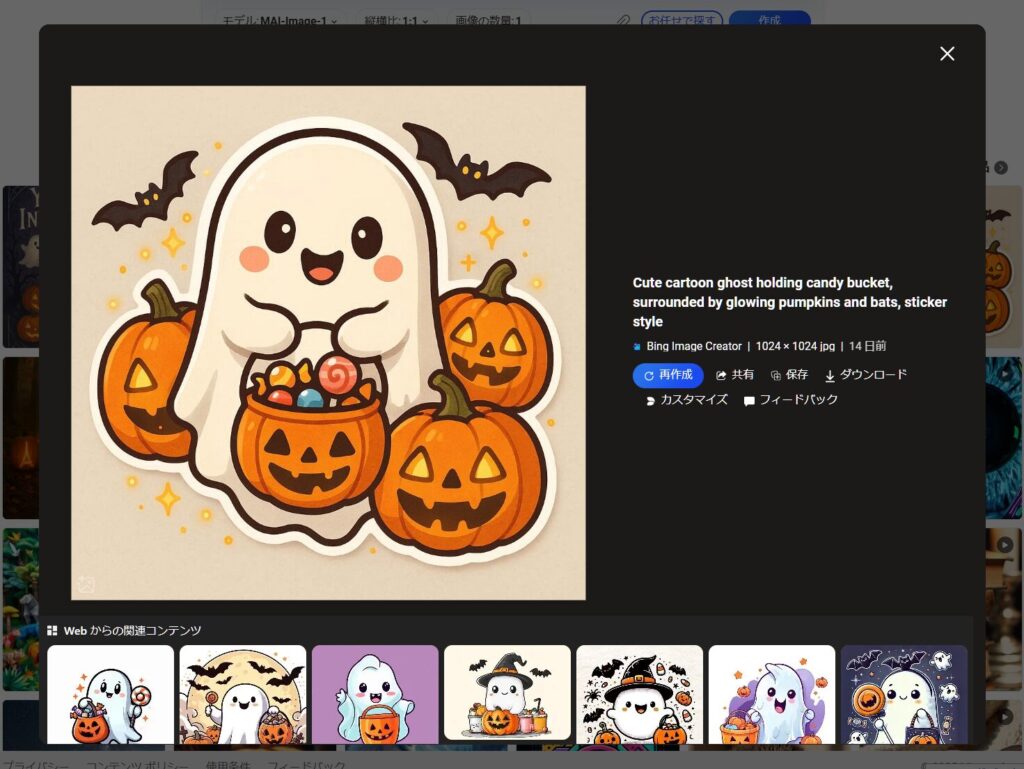Click the お任せで探す button
Image resolution: width=1024 pixels, height=769 pixels.
point(682,20)
